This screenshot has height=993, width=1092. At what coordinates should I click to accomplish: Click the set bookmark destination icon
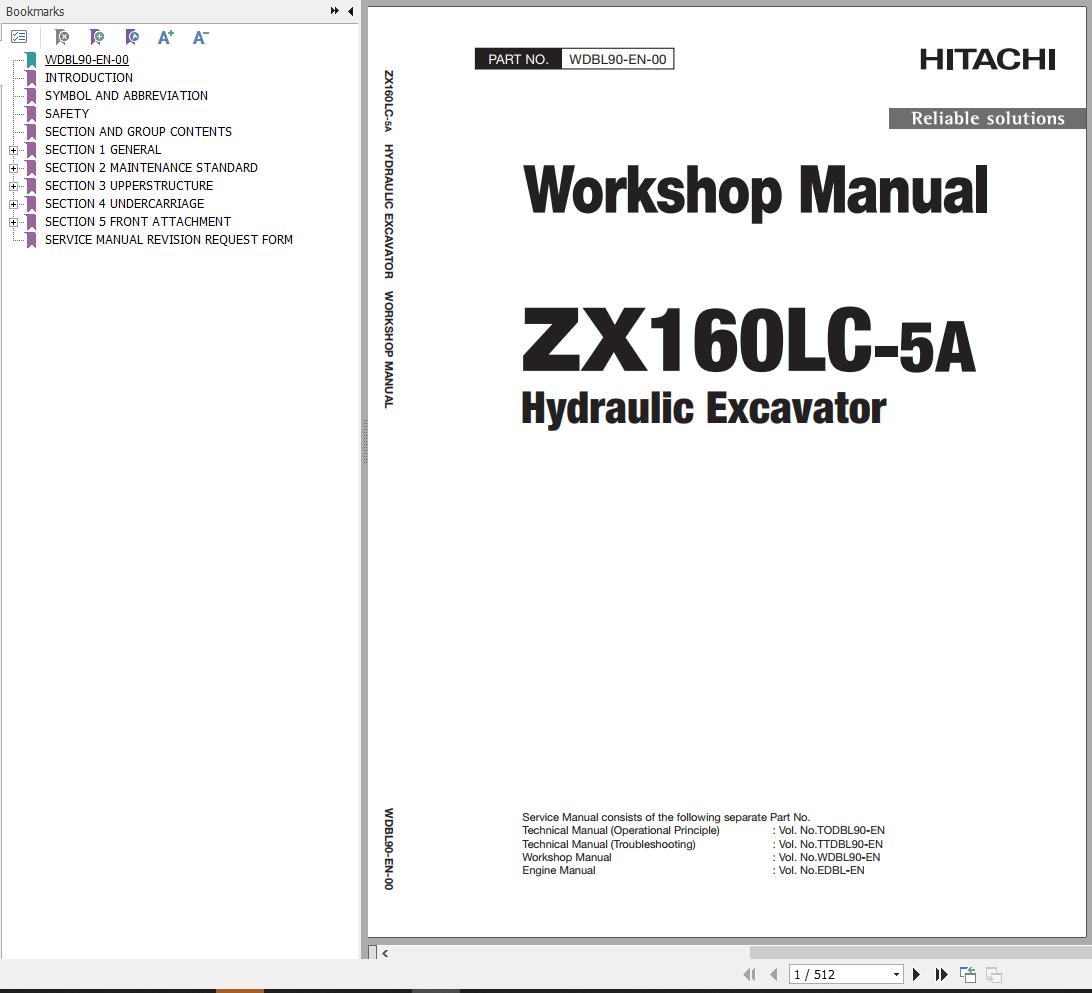point(132,37)
